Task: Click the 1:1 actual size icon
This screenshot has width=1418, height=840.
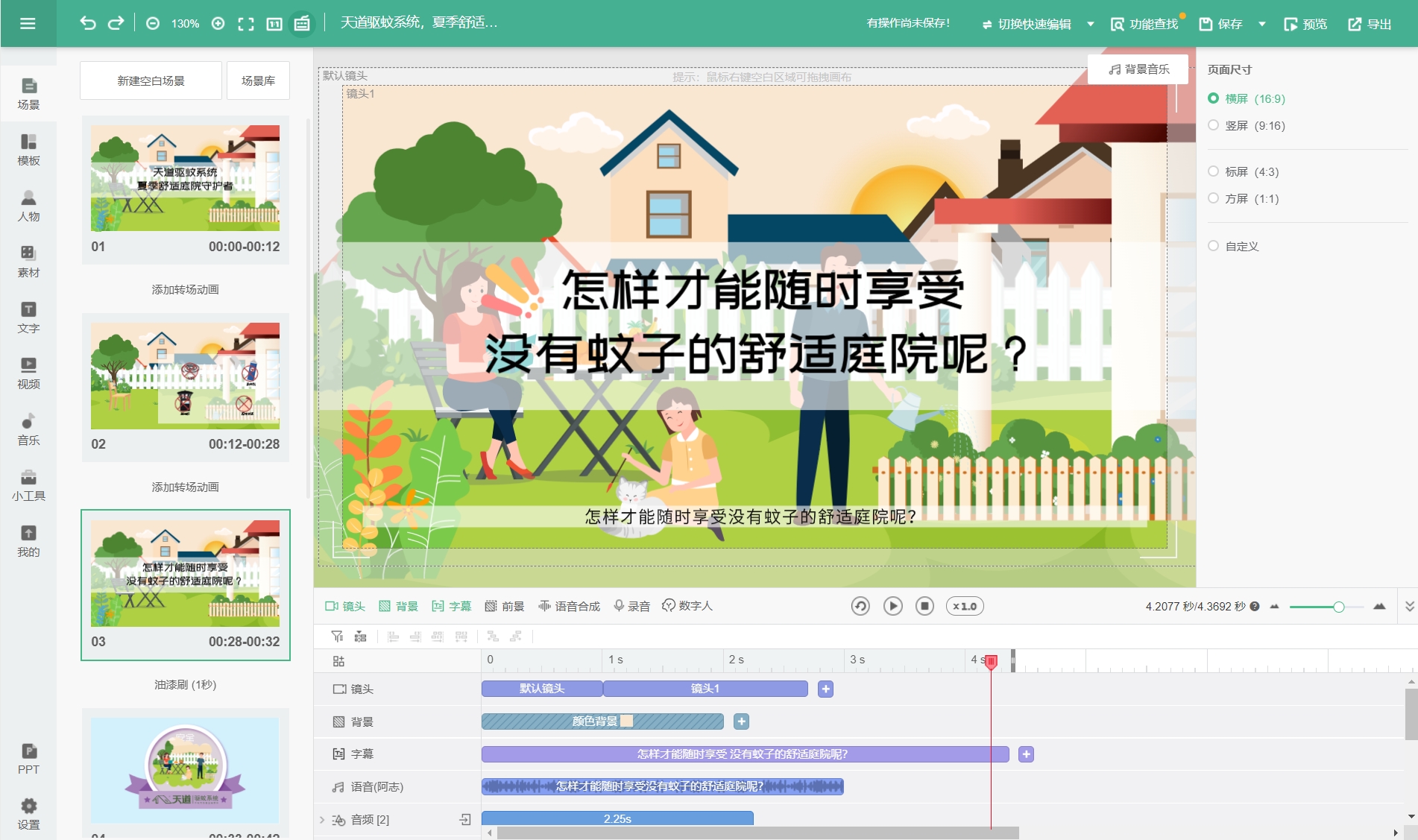Action: (274, 24)
